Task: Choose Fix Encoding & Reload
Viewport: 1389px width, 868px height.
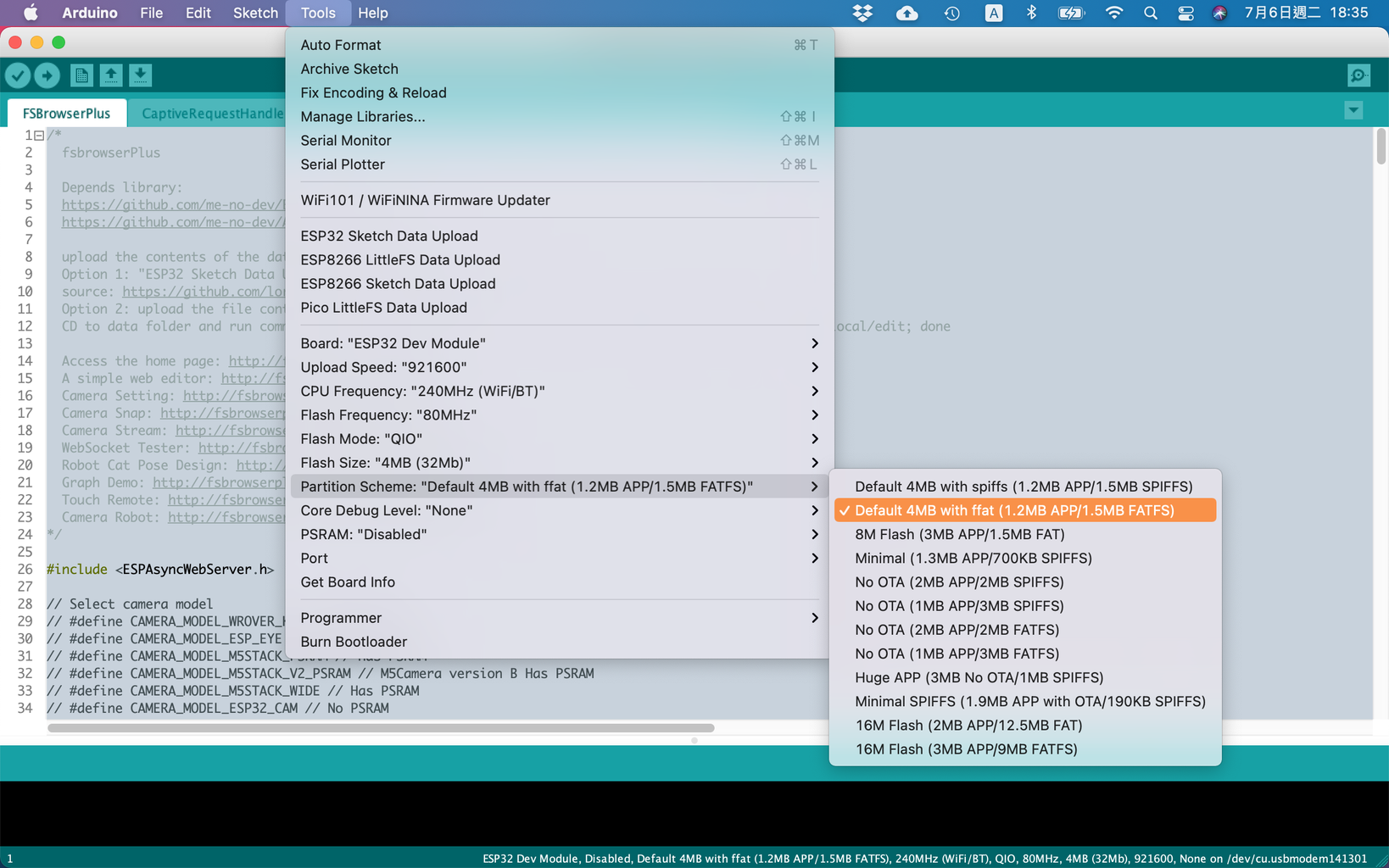Action: [559, 92]
